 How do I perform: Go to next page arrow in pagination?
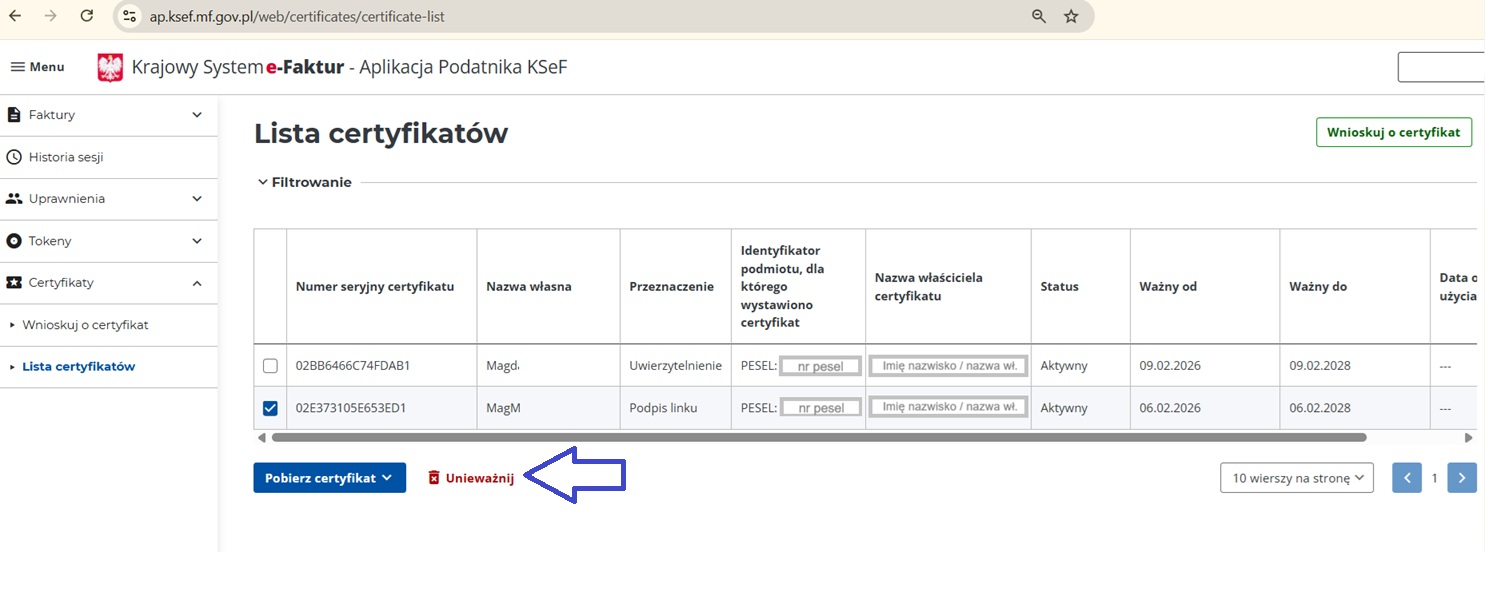pos(1462,478)
